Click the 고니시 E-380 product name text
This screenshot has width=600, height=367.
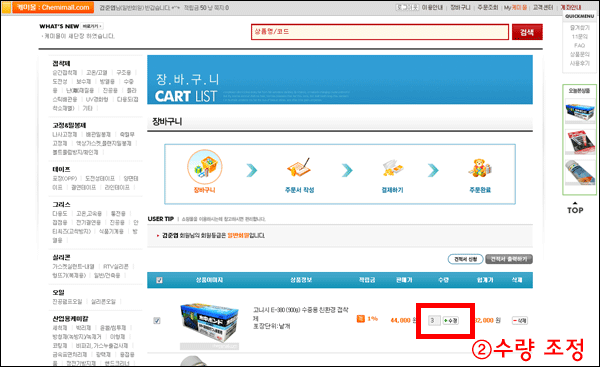click(300, 314)
